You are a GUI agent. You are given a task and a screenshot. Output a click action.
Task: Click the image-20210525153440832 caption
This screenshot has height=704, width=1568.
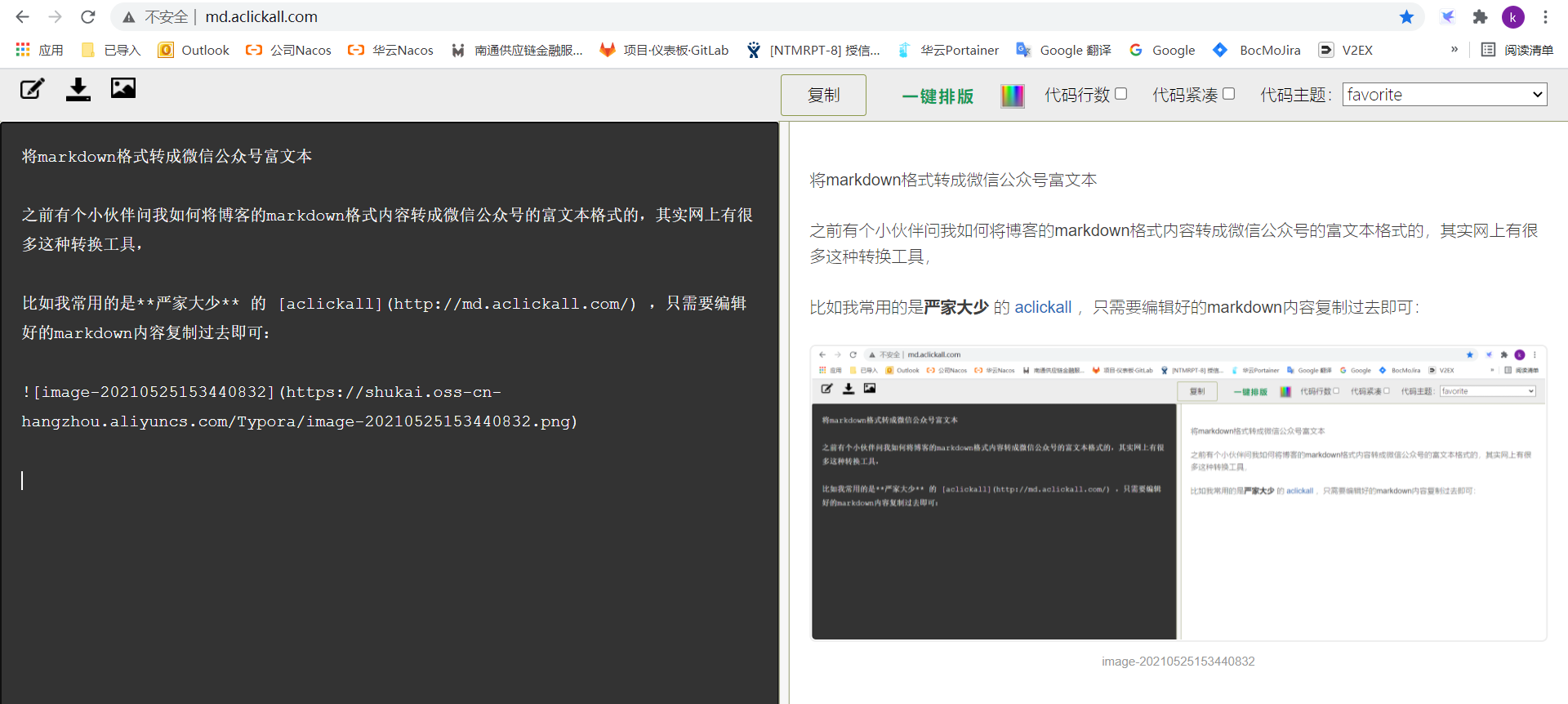pyautogui.click(x=1178, y=662)
